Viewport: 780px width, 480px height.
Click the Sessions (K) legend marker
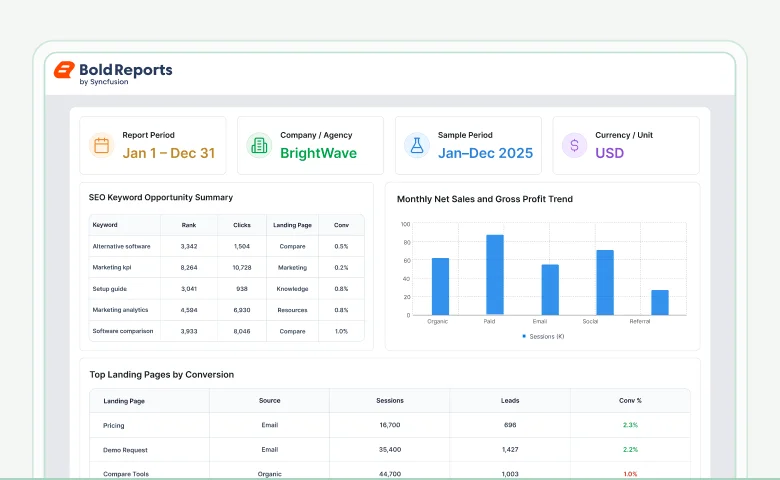click(524, 336)
